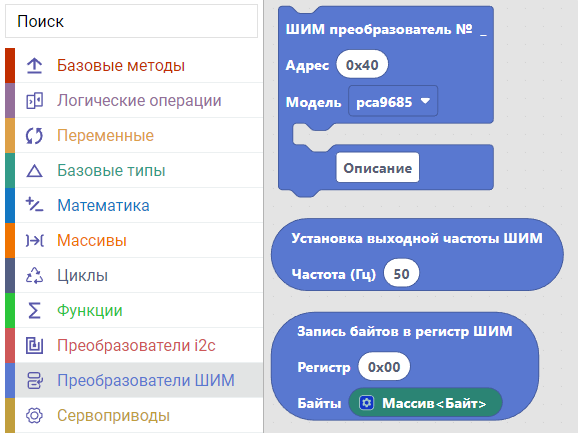The width and height of the screenshot is (578, 433).
Task: Click the Сервоприводы gear icon
Action: 34,415
